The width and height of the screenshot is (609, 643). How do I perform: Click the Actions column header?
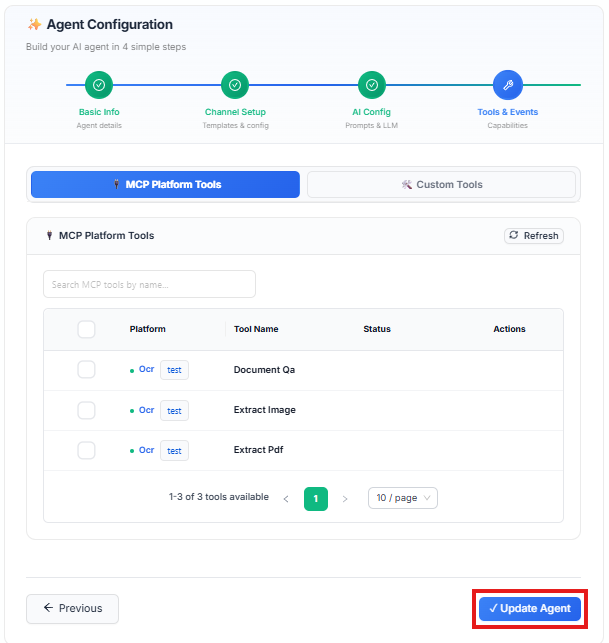(509, 329)
